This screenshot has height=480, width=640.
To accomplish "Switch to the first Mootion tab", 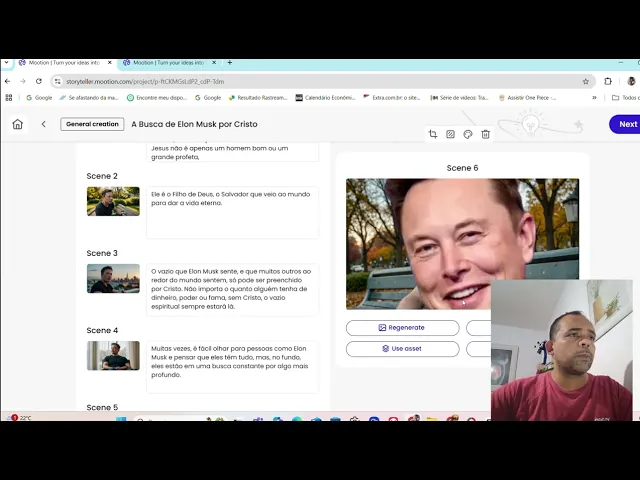I will [65, 63].
